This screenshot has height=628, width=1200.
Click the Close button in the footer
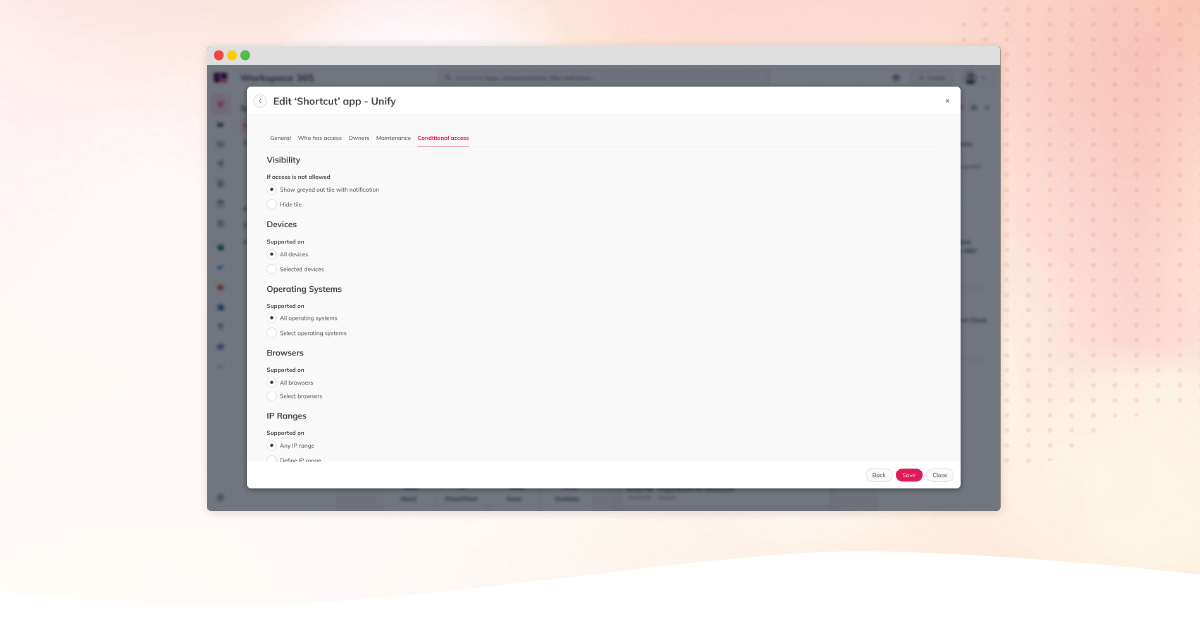tap(939, 475)
